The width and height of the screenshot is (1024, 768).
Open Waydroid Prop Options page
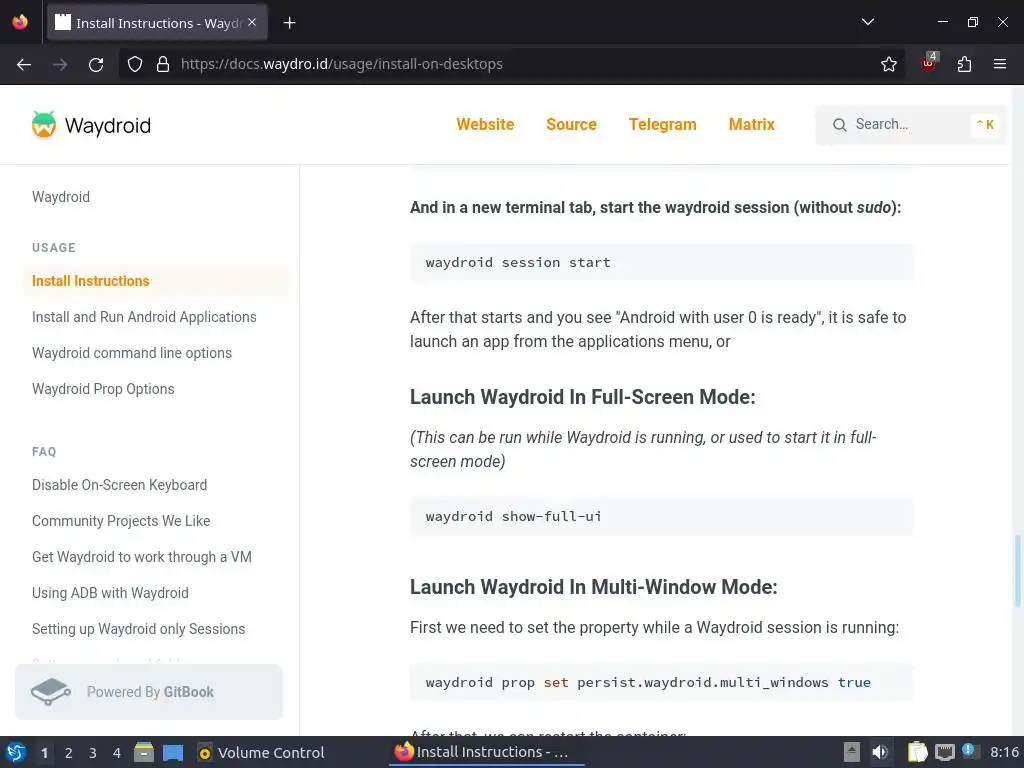coord(103,389)
